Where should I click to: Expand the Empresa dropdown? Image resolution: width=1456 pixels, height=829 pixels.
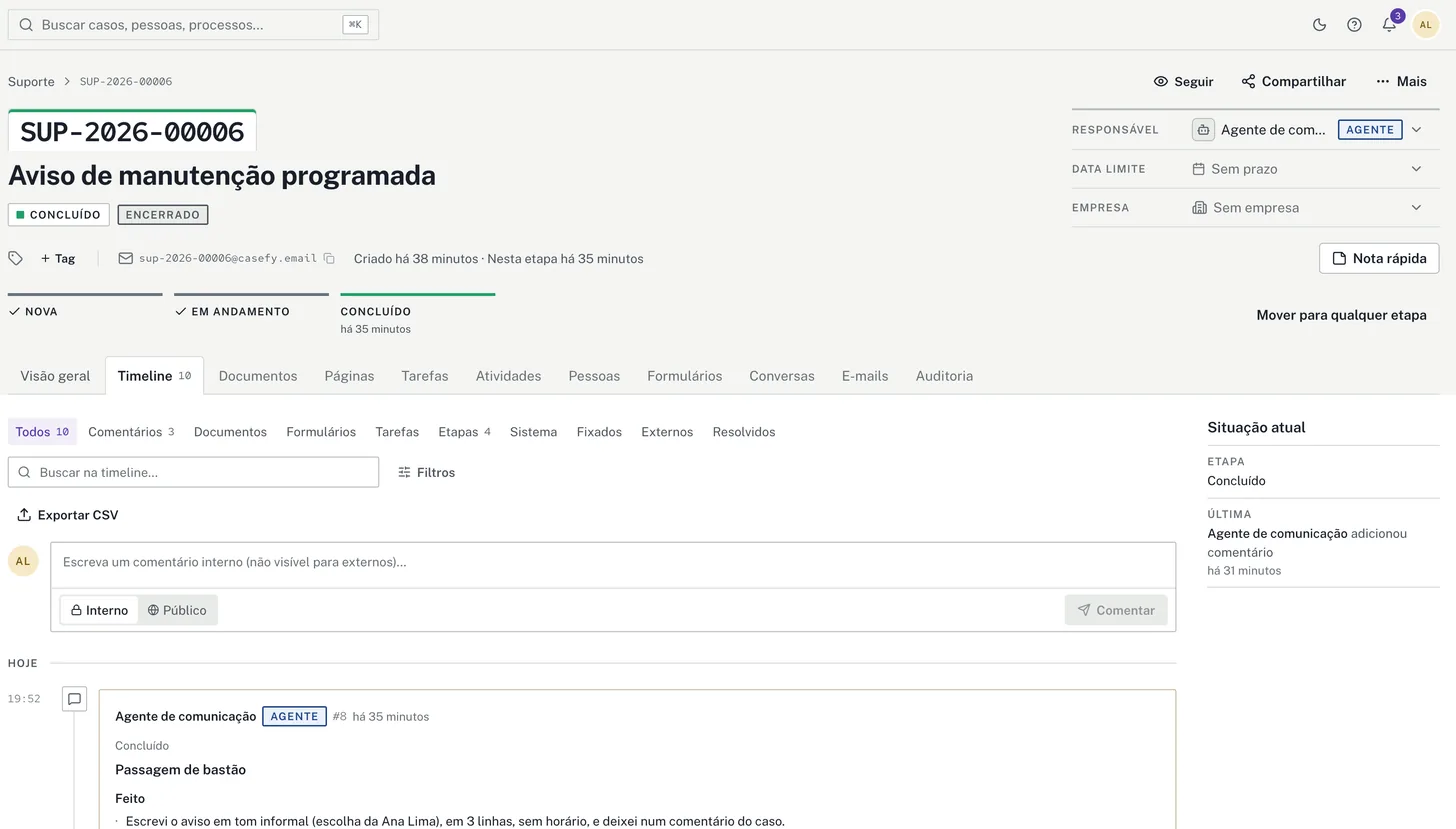point(1416,208)
